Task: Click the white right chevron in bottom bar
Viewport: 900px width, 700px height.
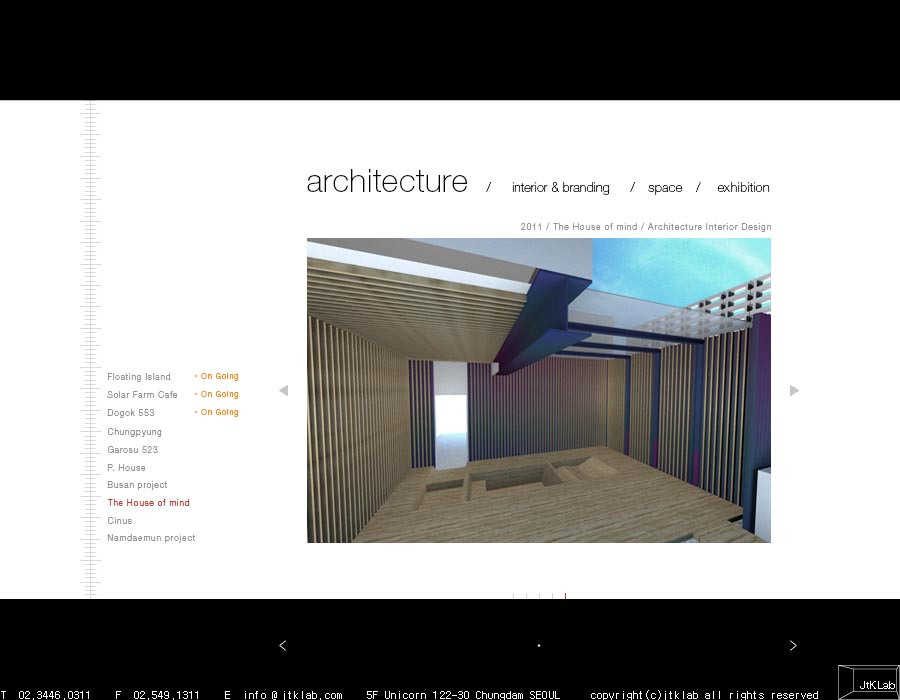Action: pyautogui.click(x=793, y=645)
